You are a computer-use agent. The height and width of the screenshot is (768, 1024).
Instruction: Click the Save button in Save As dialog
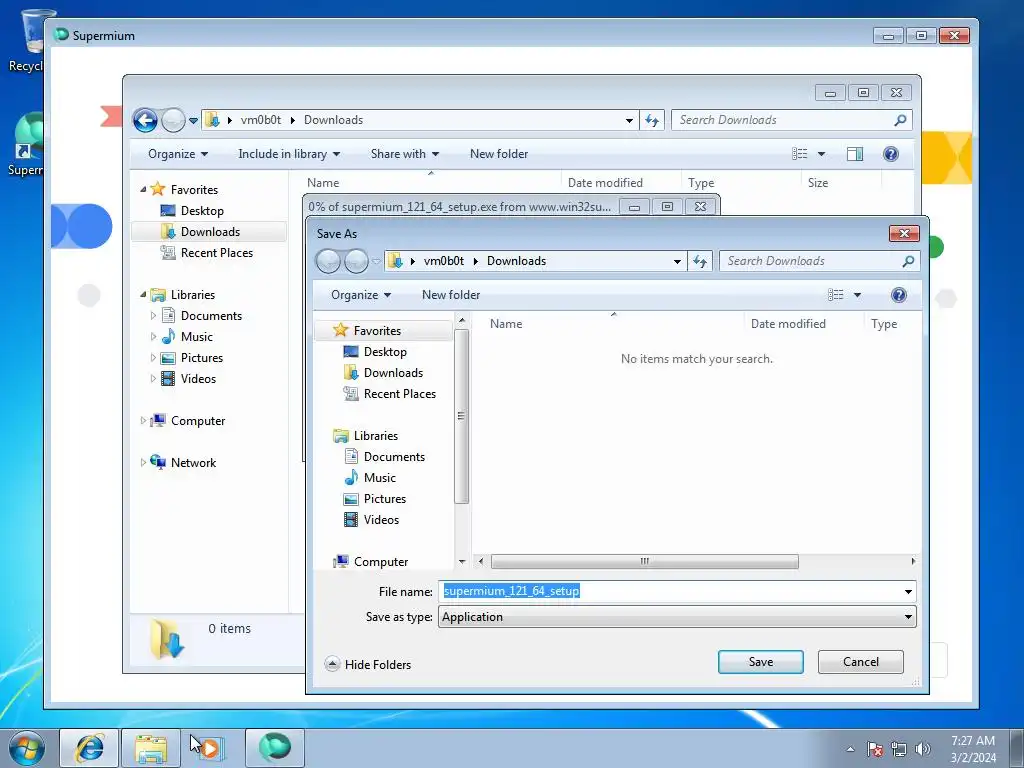point(760,662)
